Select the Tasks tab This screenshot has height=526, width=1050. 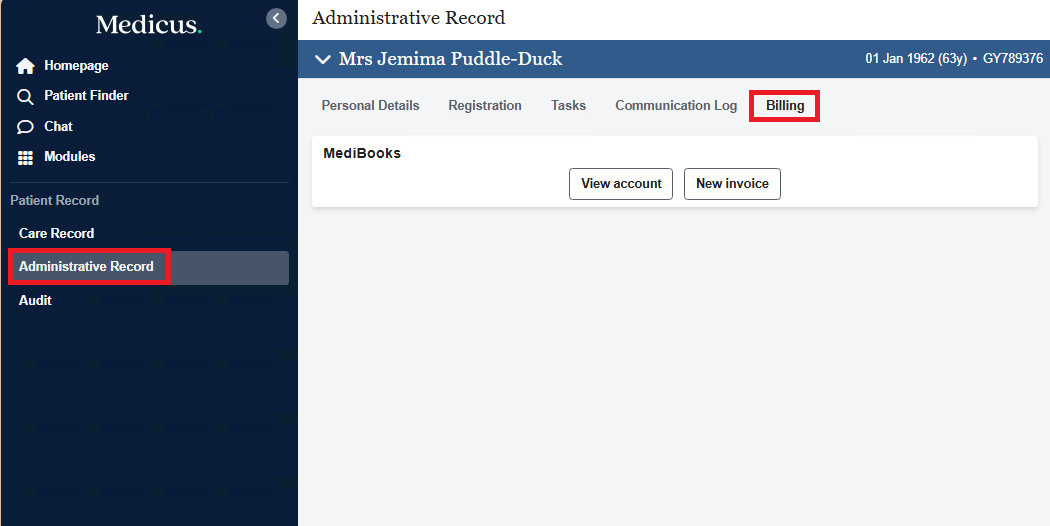(568, 105)
